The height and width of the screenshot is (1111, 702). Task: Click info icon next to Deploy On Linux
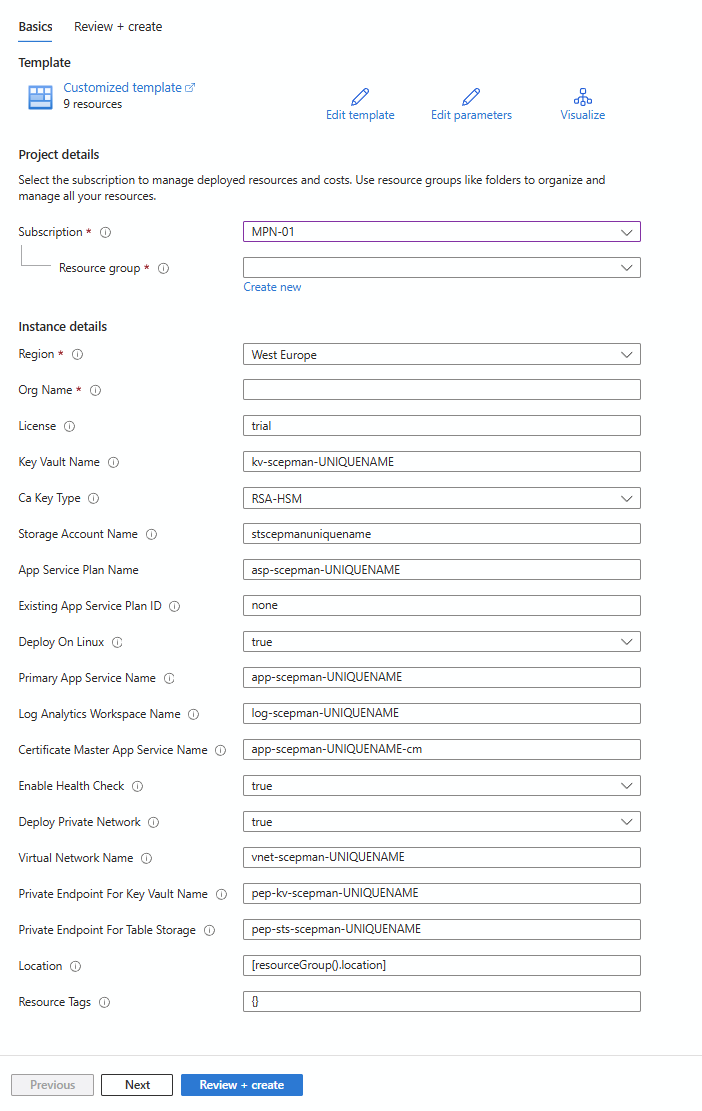coord(117,642)
